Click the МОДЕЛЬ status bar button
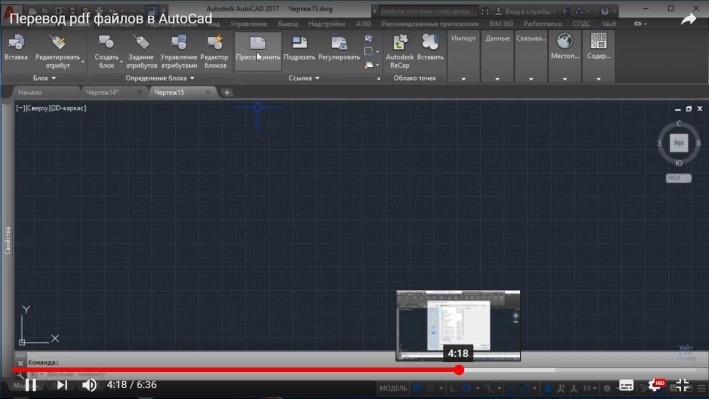Viewport: 709px width, 399px height. coord(393,388)
